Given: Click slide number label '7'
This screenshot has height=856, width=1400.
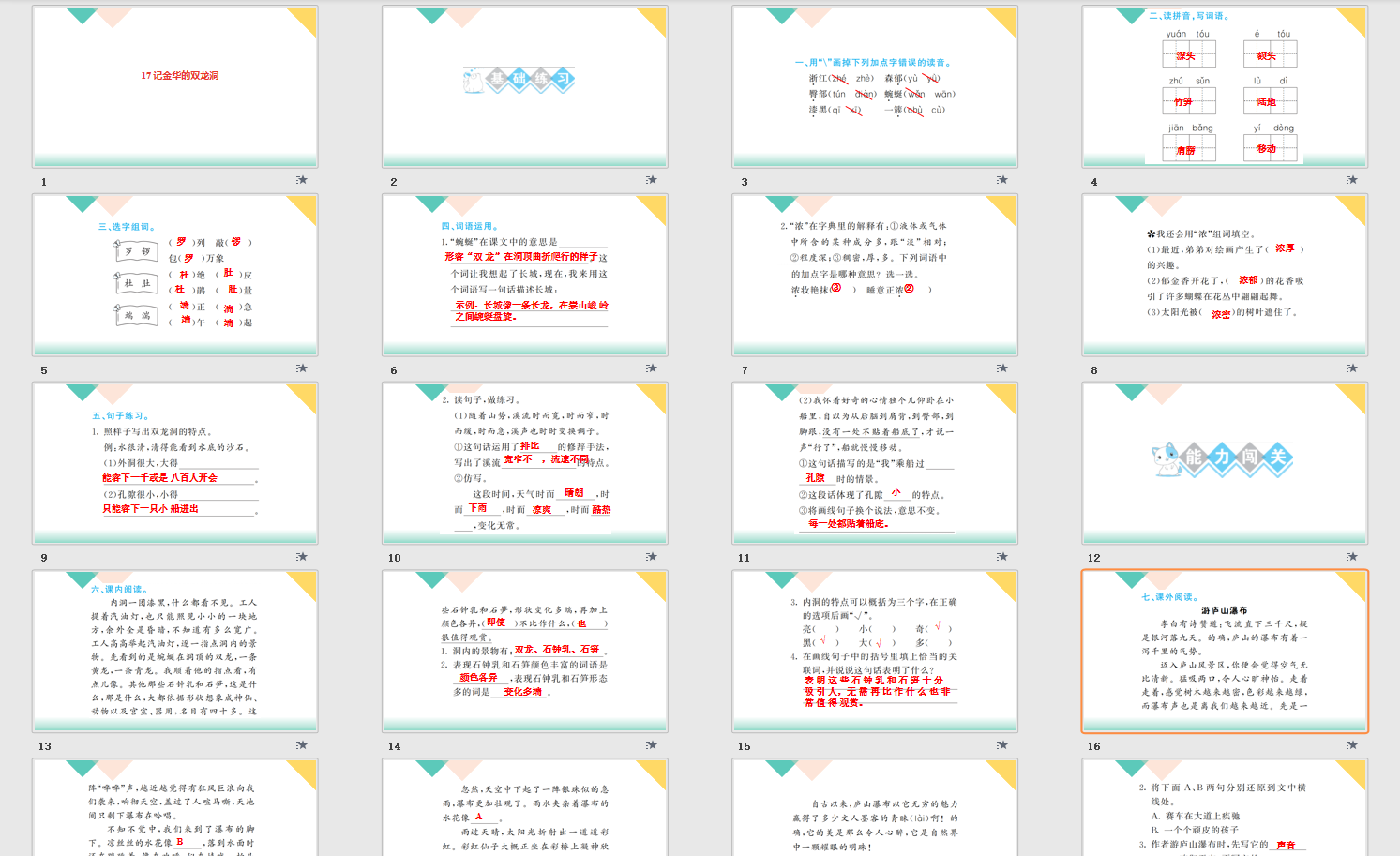Looking at the screenshot, I should tap(745, 370).
